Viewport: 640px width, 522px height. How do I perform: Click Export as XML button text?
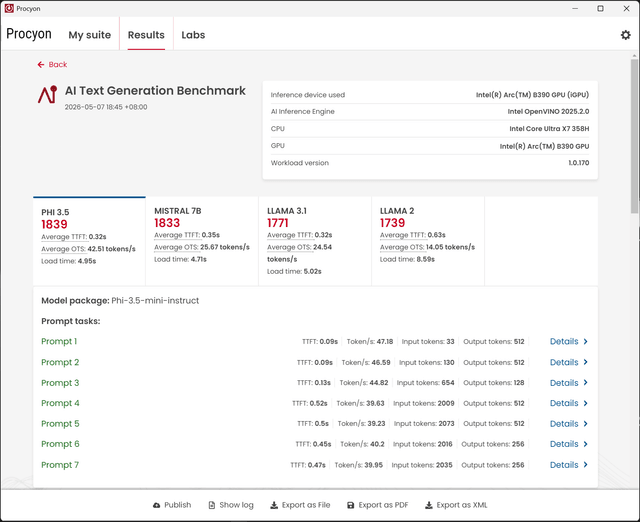[x=462, y=505]
